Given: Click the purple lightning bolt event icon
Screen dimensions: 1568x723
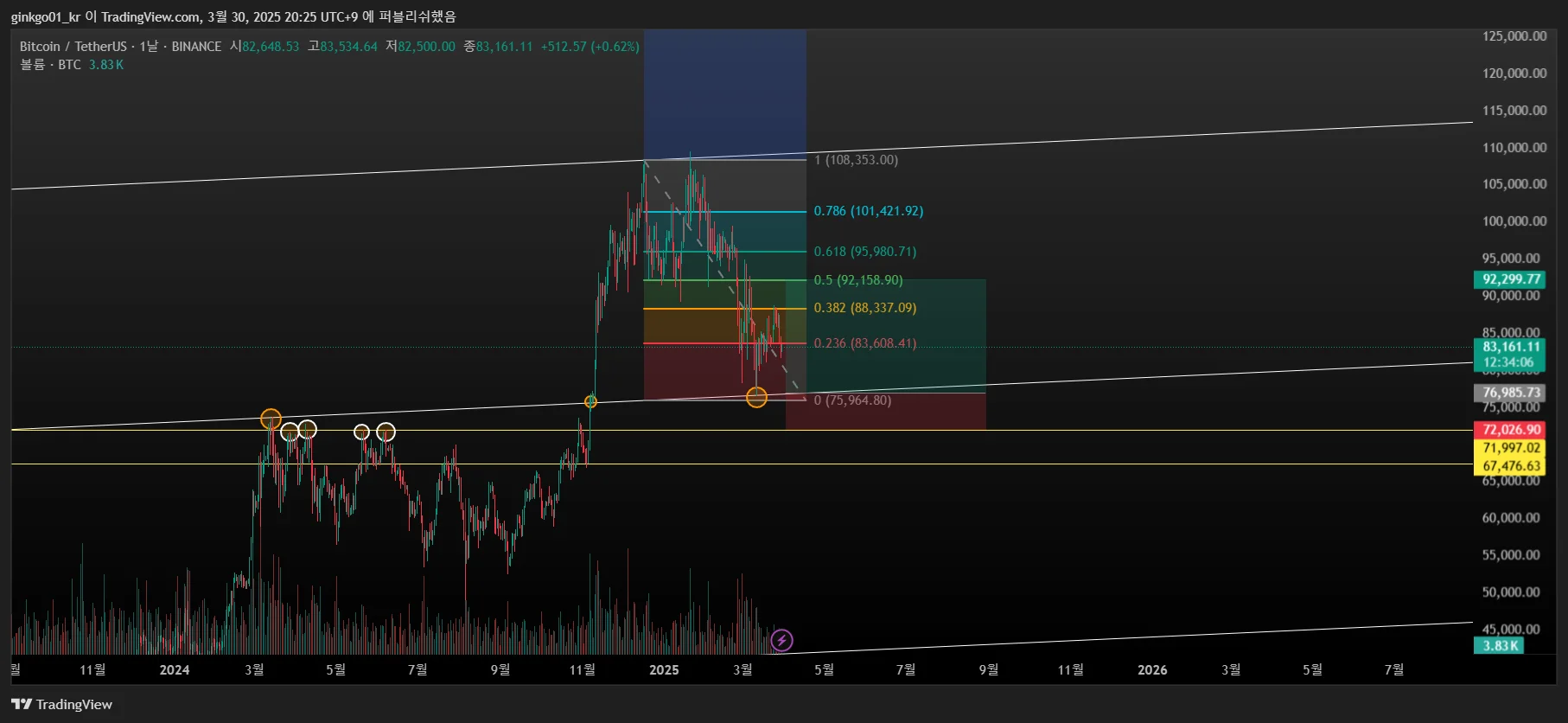Looking at the screenshot, I should 781,640.
